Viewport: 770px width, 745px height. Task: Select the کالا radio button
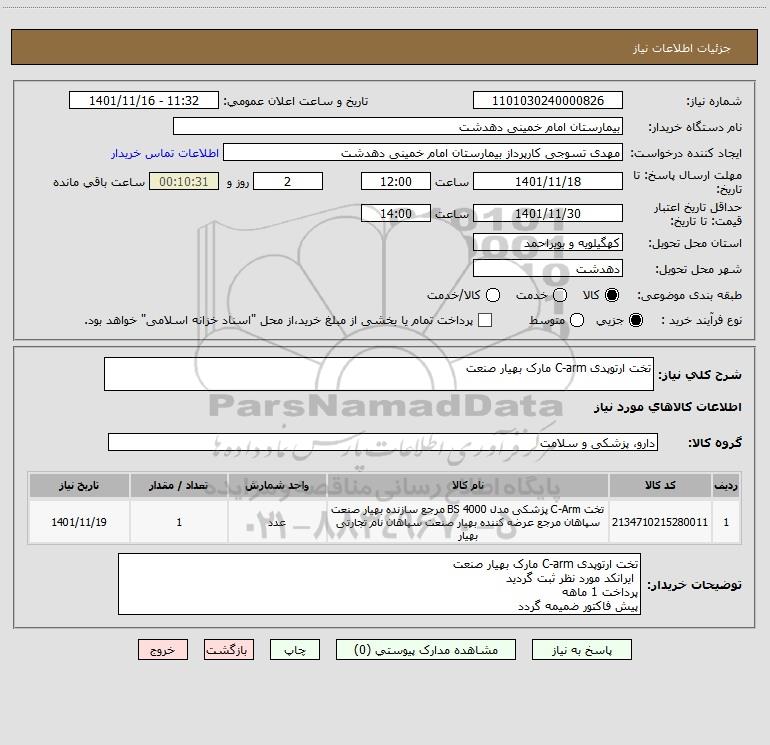(612, 295)
